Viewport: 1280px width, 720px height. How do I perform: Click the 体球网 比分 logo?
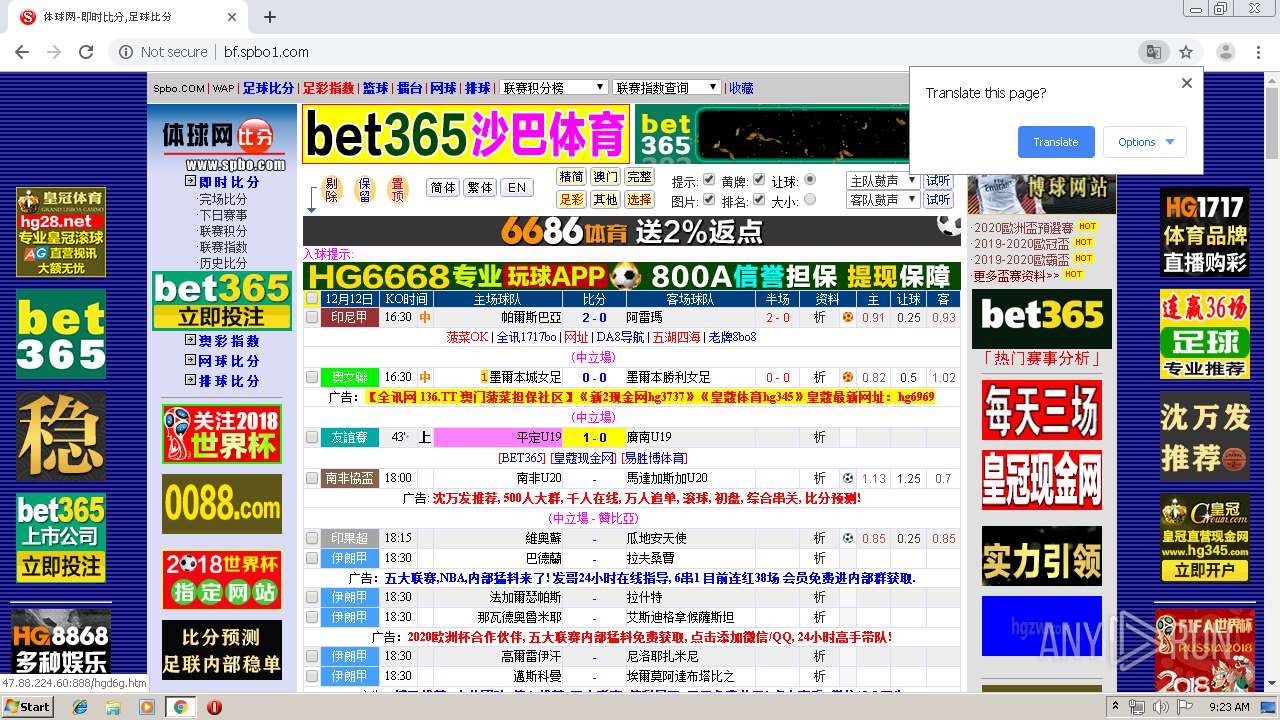coord(223,145)
